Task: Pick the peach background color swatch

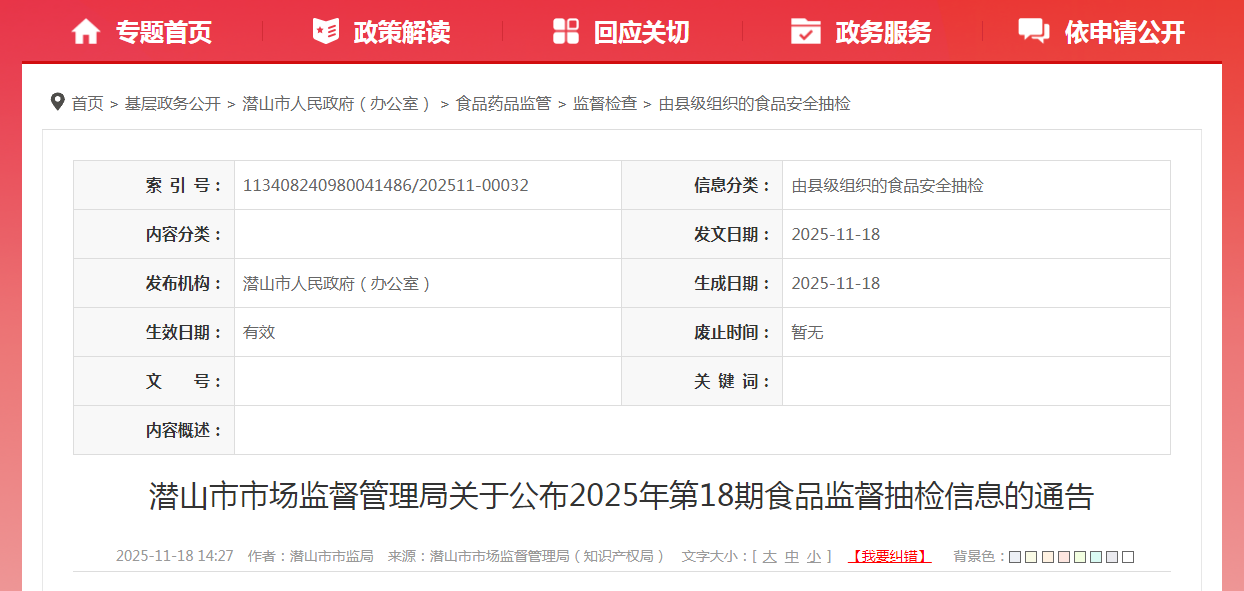Action: (x=1048, y=557)
